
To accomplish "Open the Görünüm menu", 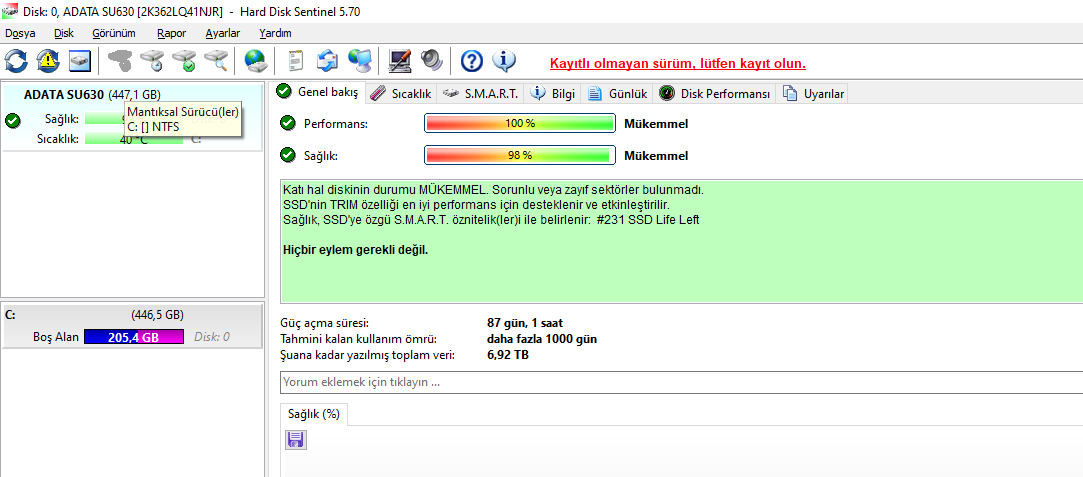I will click(x=114, y=33).
